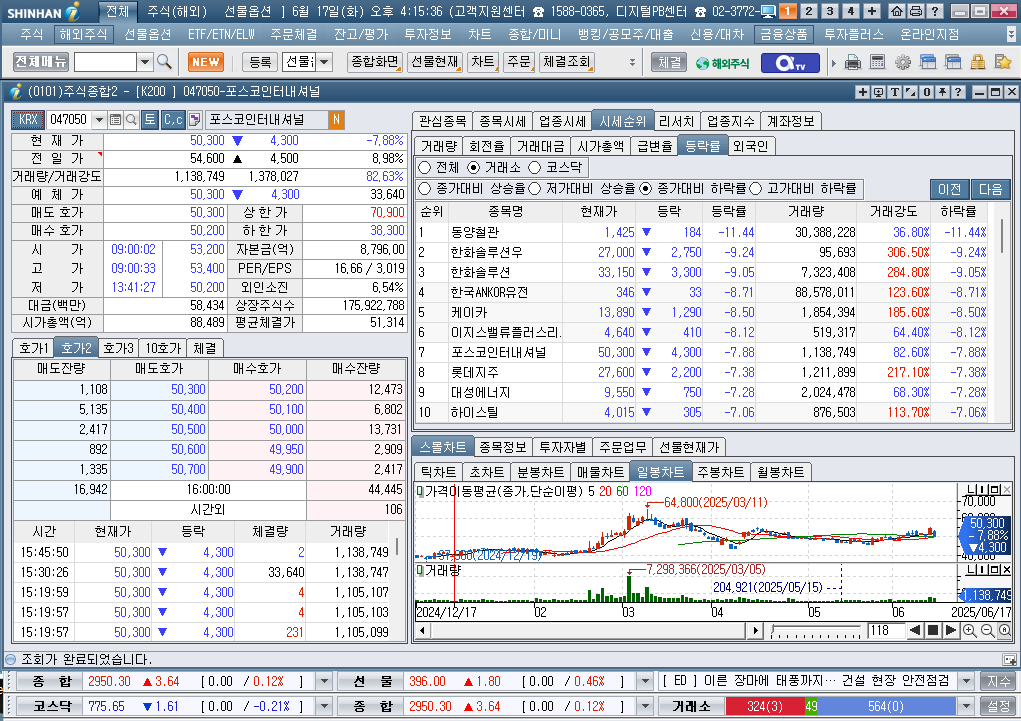Open the 해외주식 globe shortcut
This screenshot has width=1021, height=721.
click(x=722, y=63)
